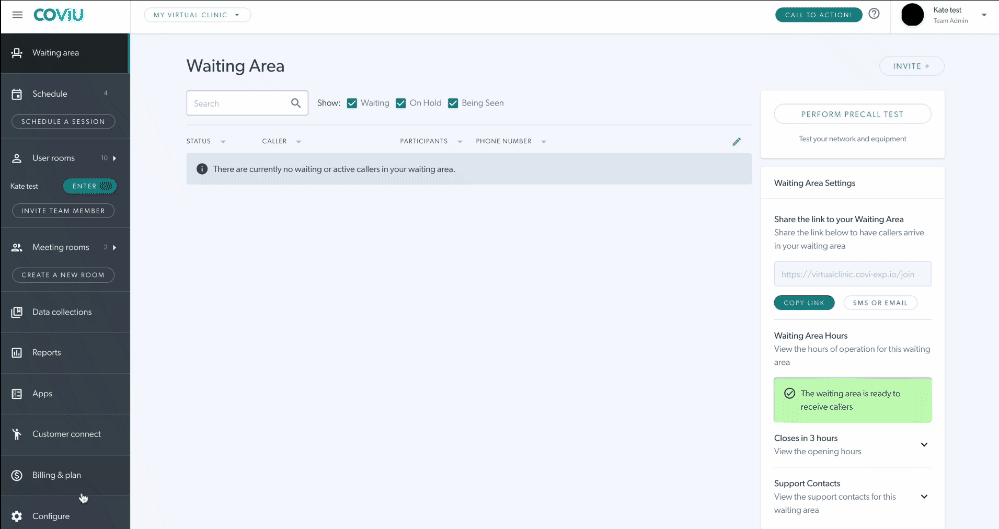Click the search magnifier icon
999x529 pixels.
coord(296,103)
